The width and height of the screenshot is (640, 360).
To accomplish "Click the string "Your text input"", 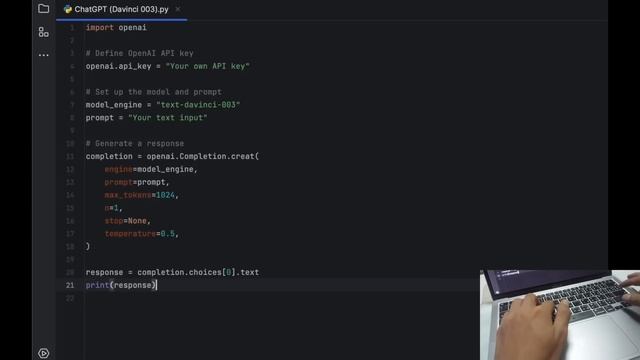I will [x=168, y=118].
